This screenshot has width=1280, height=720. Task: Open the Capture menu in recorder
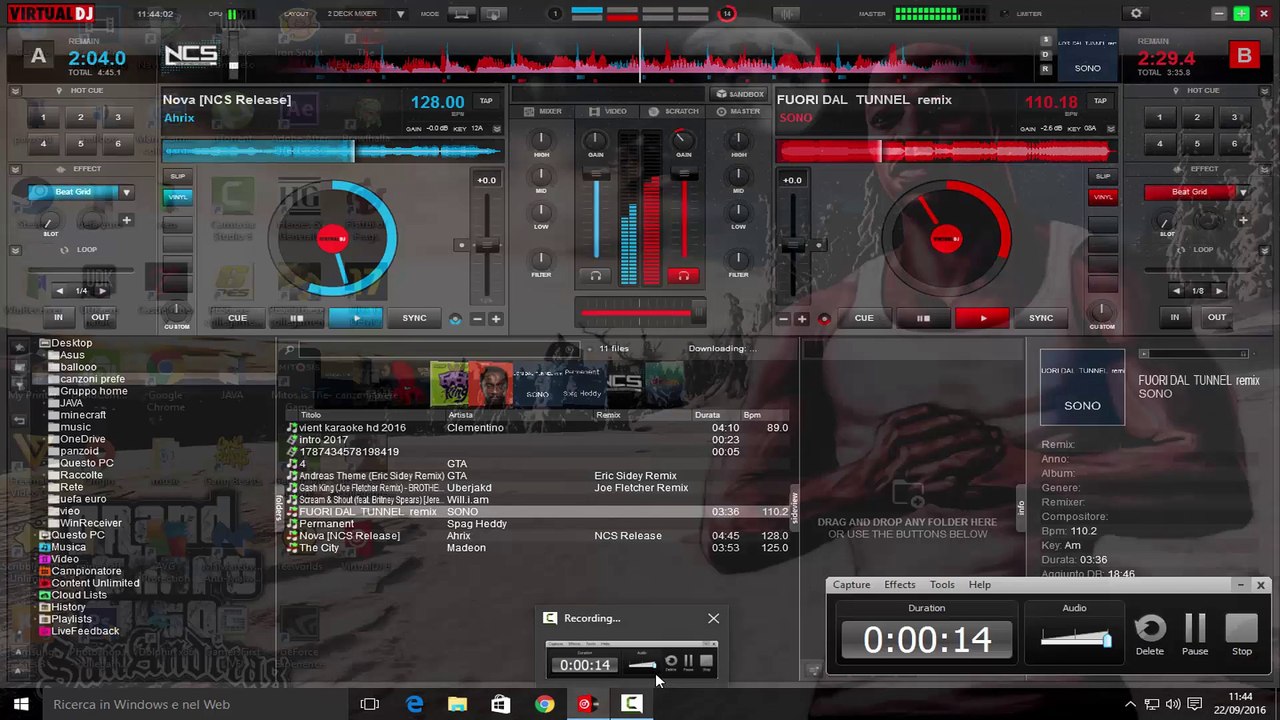click(x=851, y=585)
